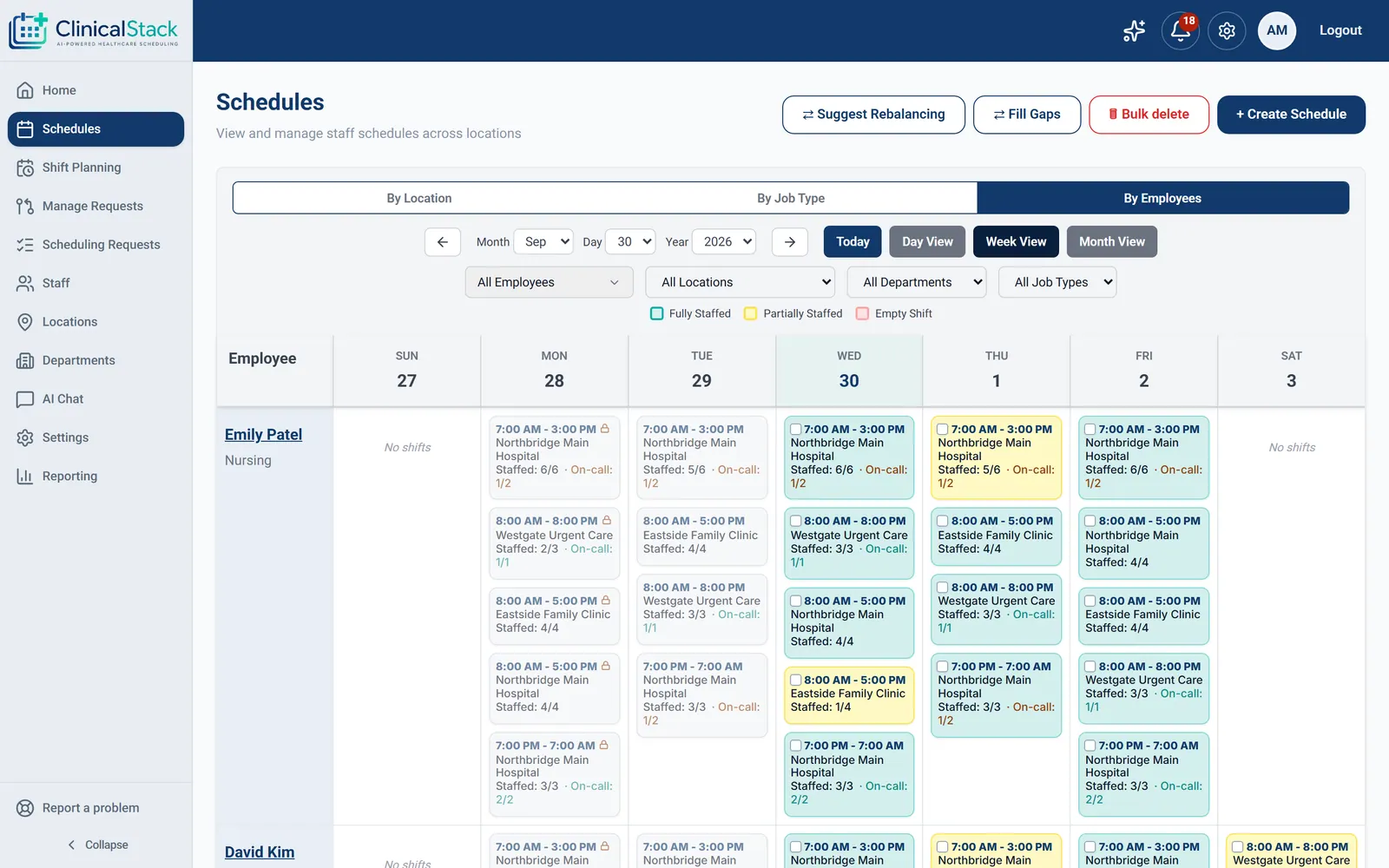Viewport: 1389px width, 868px height.
Task: Click the Manage Requests icon
Action: click(x=25, y=206)
